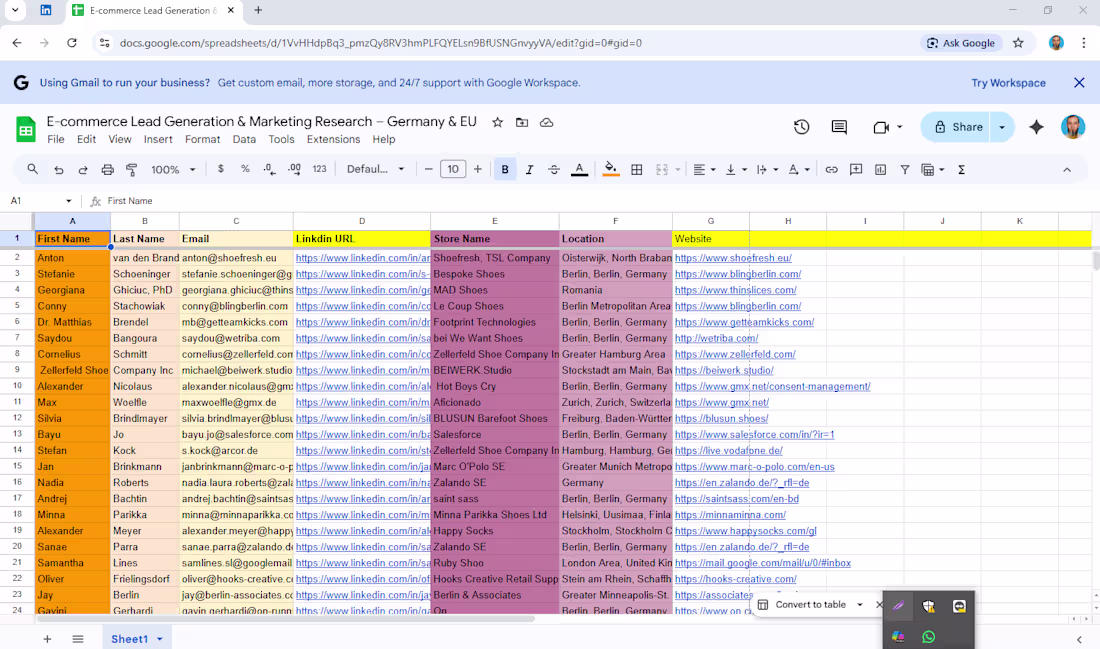
Task: Open the functions list via the Sigma icon
Action: [962, 169]
